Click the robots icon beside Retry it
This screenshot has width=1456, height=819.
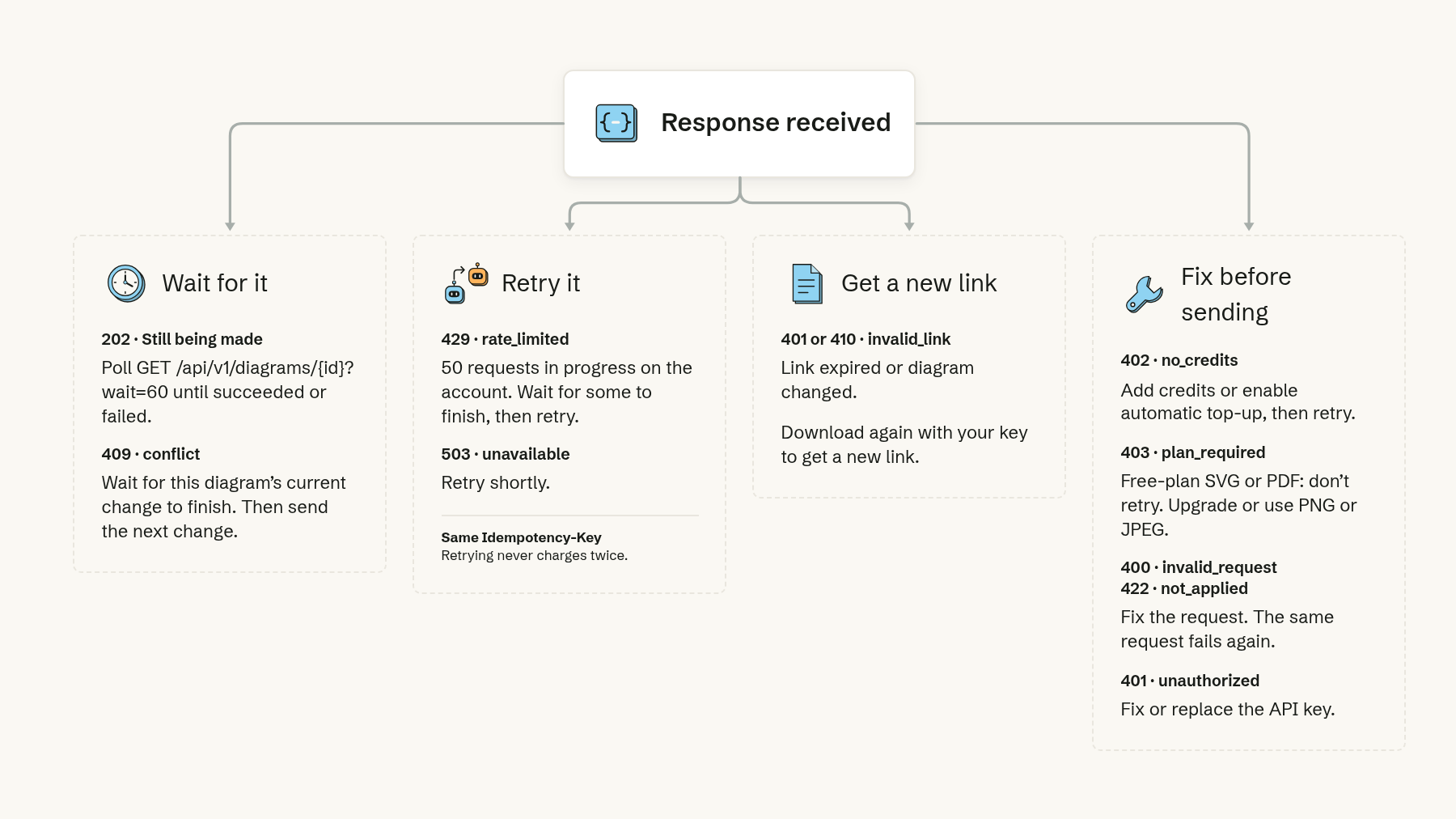click(467, 283)
